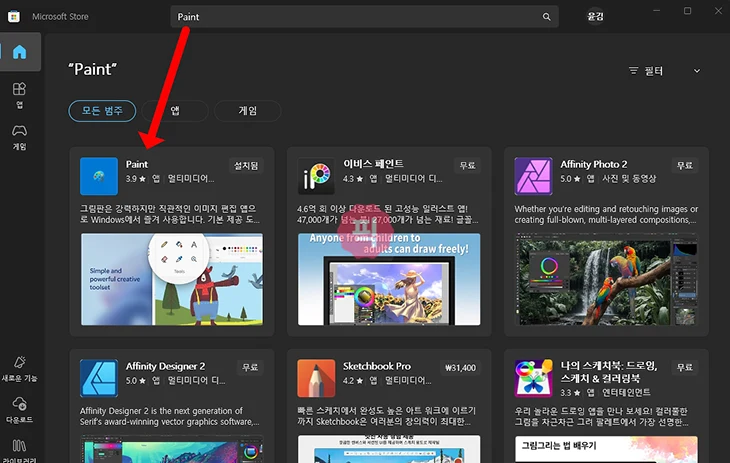Open the user profile avatar

pos(595,17)
